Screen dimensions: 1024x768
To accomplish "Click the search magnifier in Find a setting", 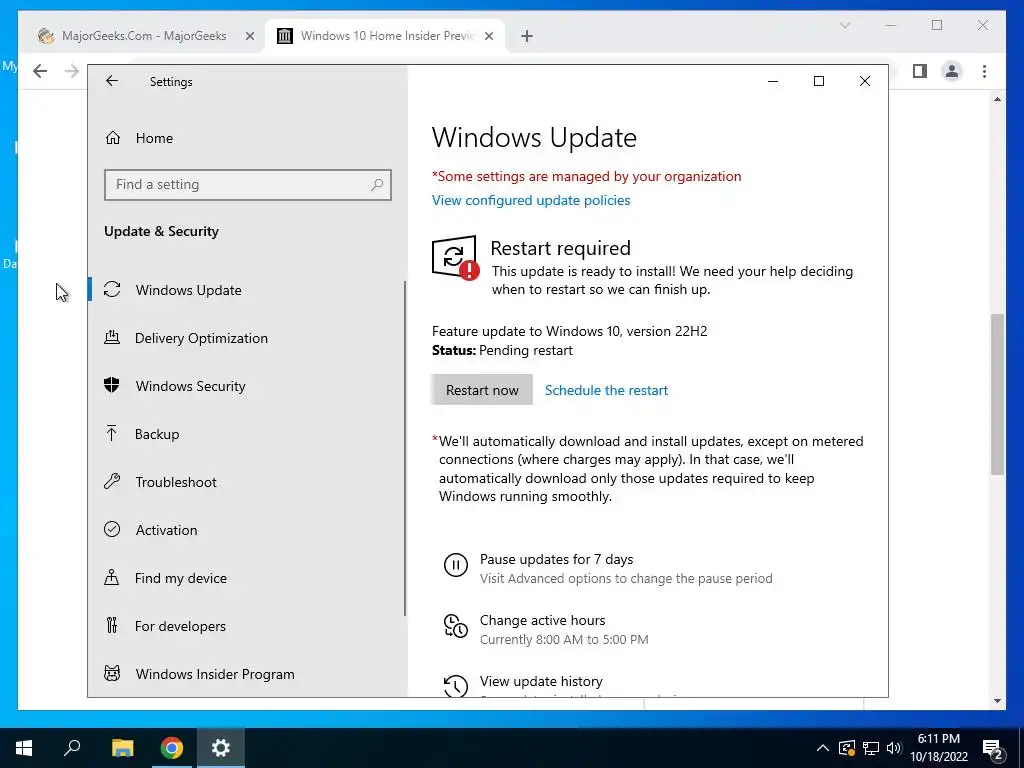I will click(377, 185).
